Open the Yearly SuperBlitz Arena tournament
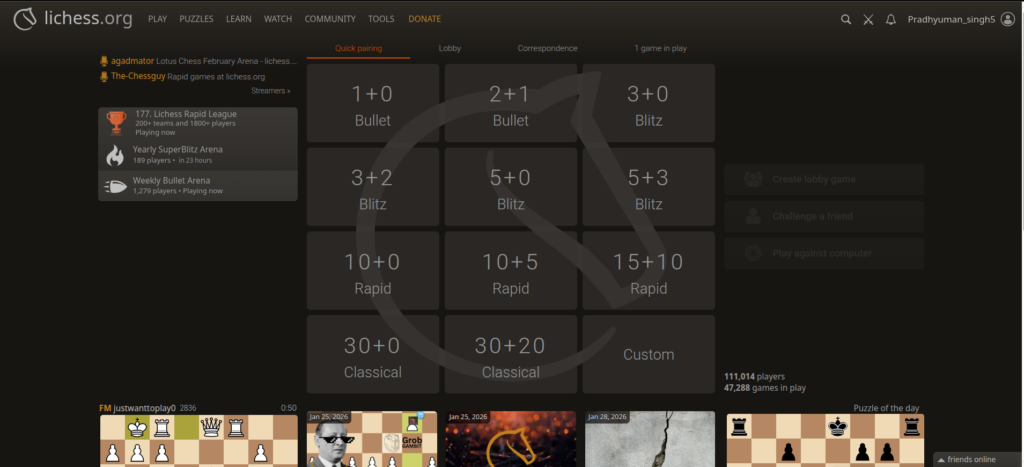The width and height of the screenshot is (1024, 467). (198, 155)
